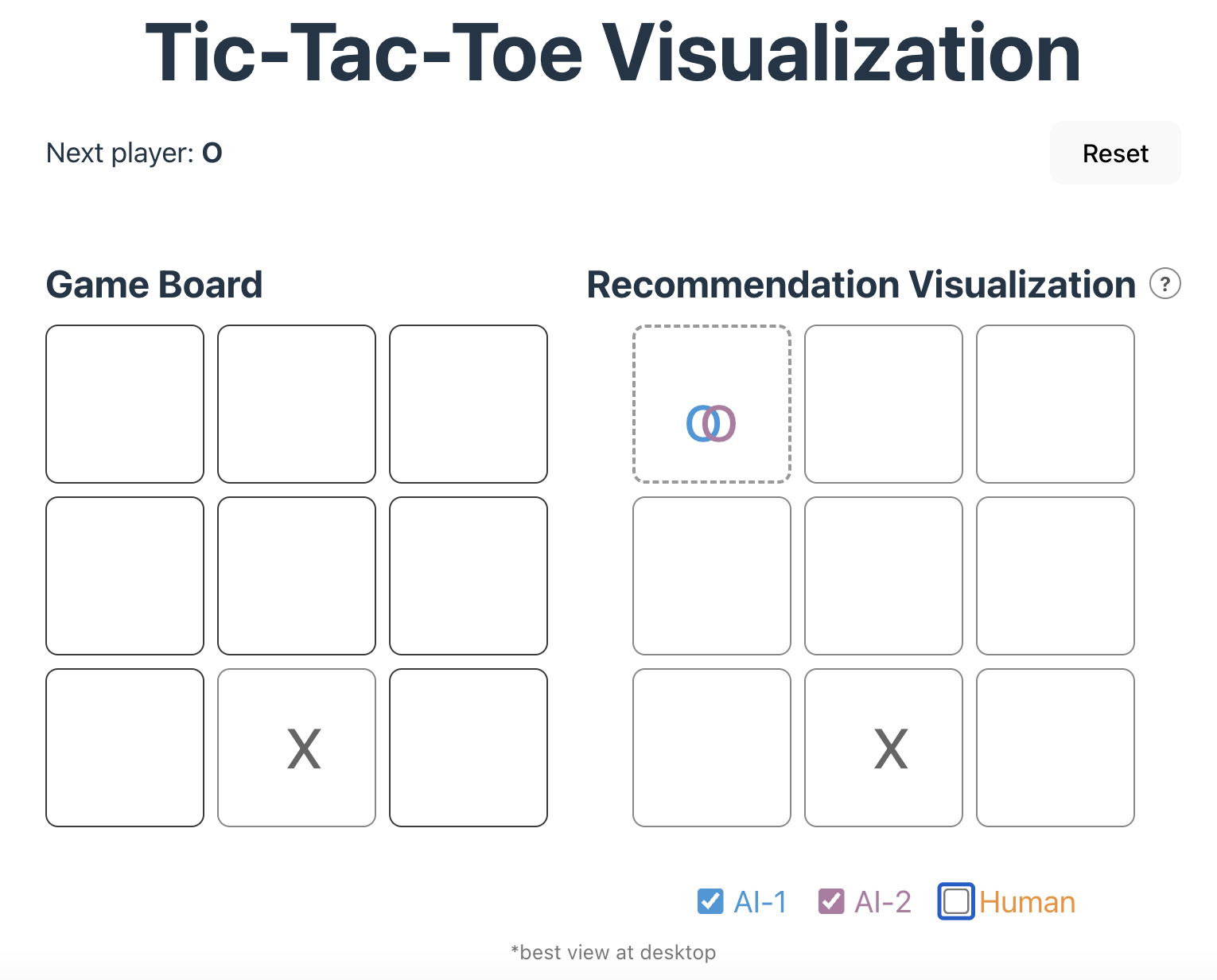Click the AI-2 label text
This screenshot has width=1217, height=980.
point(882,902)
